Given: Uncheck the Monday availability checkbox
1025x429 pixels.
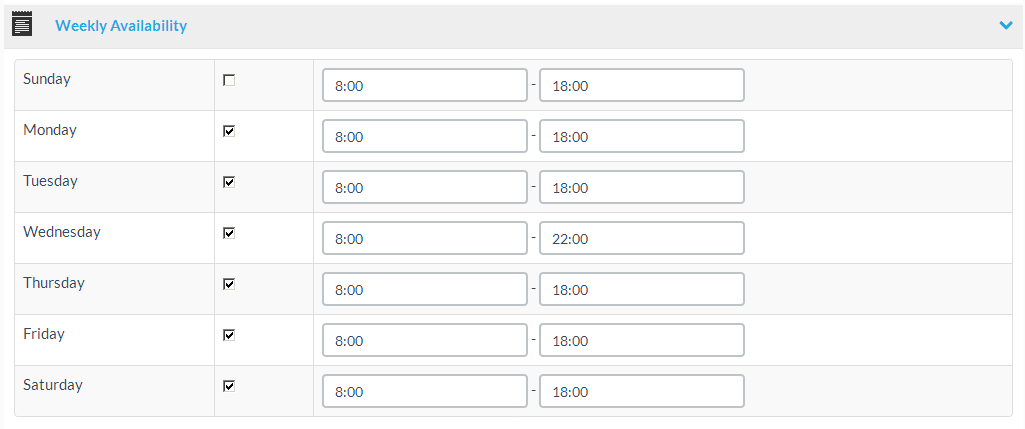Looking at the screenshot, I should click(229, 131).
